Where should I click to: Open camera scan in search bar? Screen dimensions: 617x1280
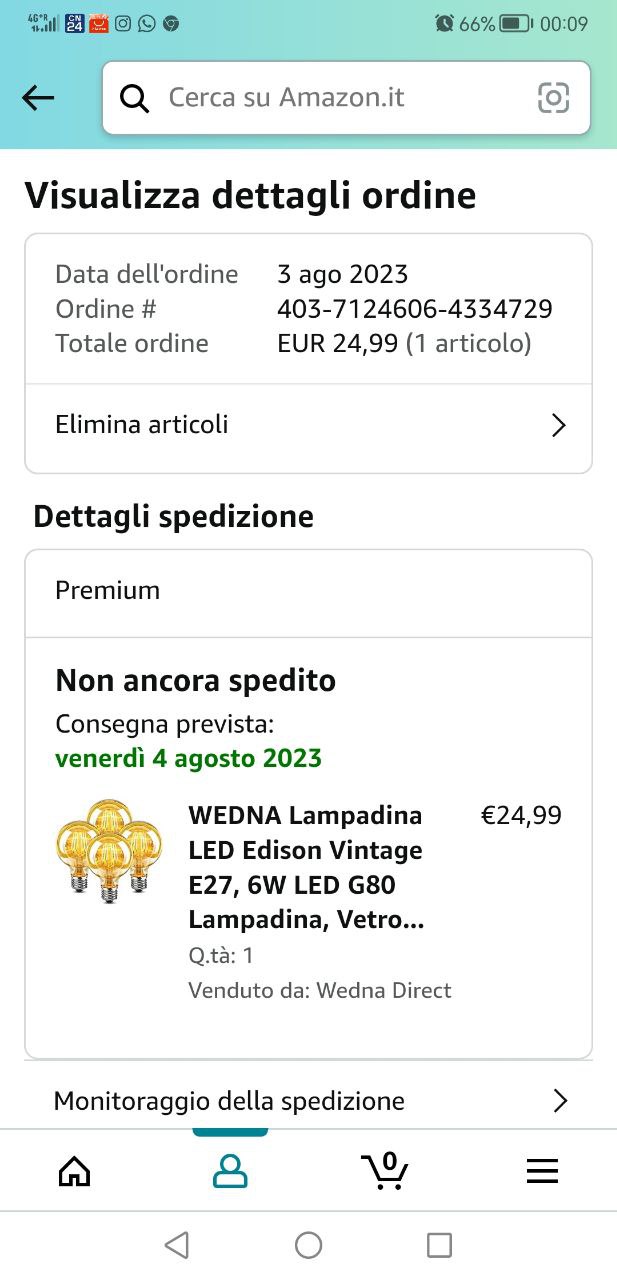coord(553,98)
